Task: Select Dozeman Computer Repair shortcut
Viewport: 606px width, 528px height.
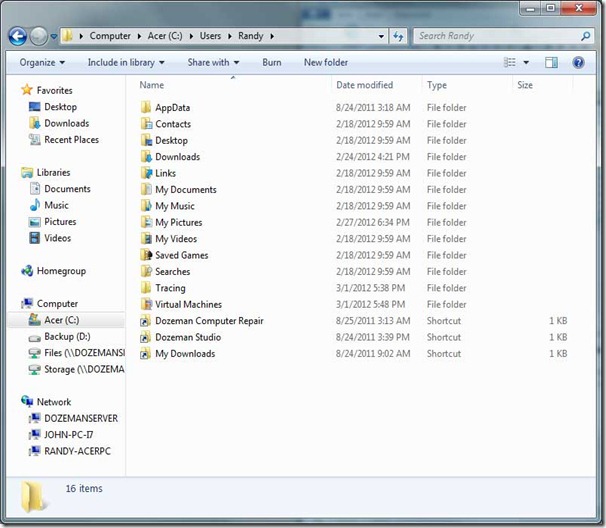Action: (x=209, y=321)
